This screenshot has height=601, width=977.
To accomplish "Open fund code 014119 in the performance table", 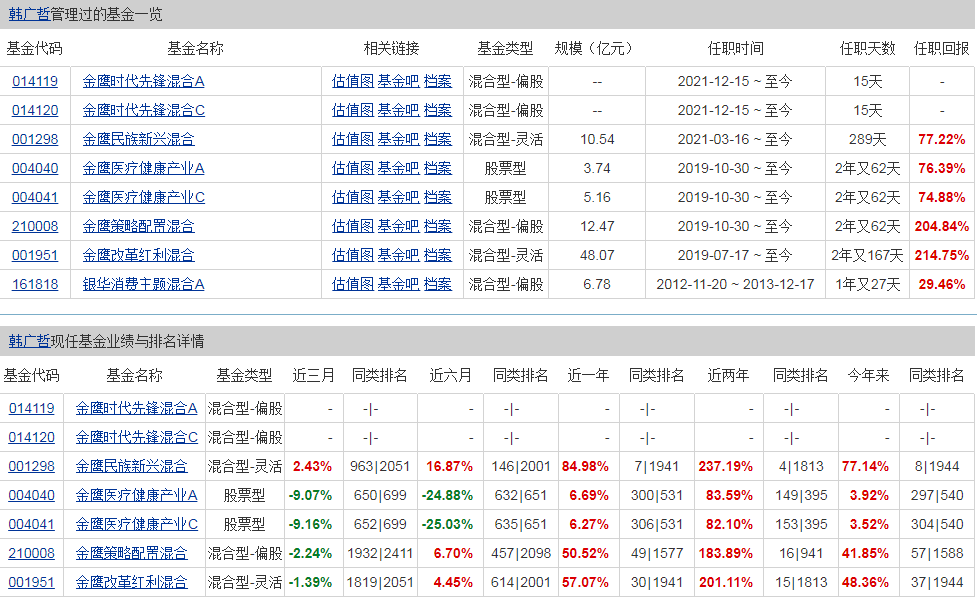I will [32, 408].
